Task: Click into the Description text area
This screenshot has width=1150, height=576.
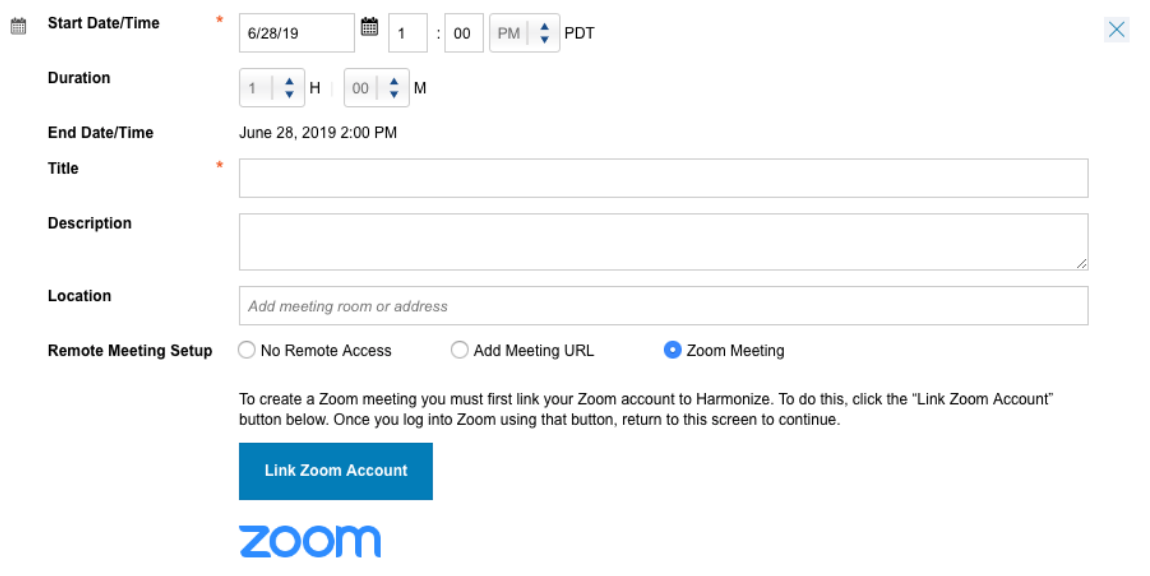Action: [x=663, y=241]
